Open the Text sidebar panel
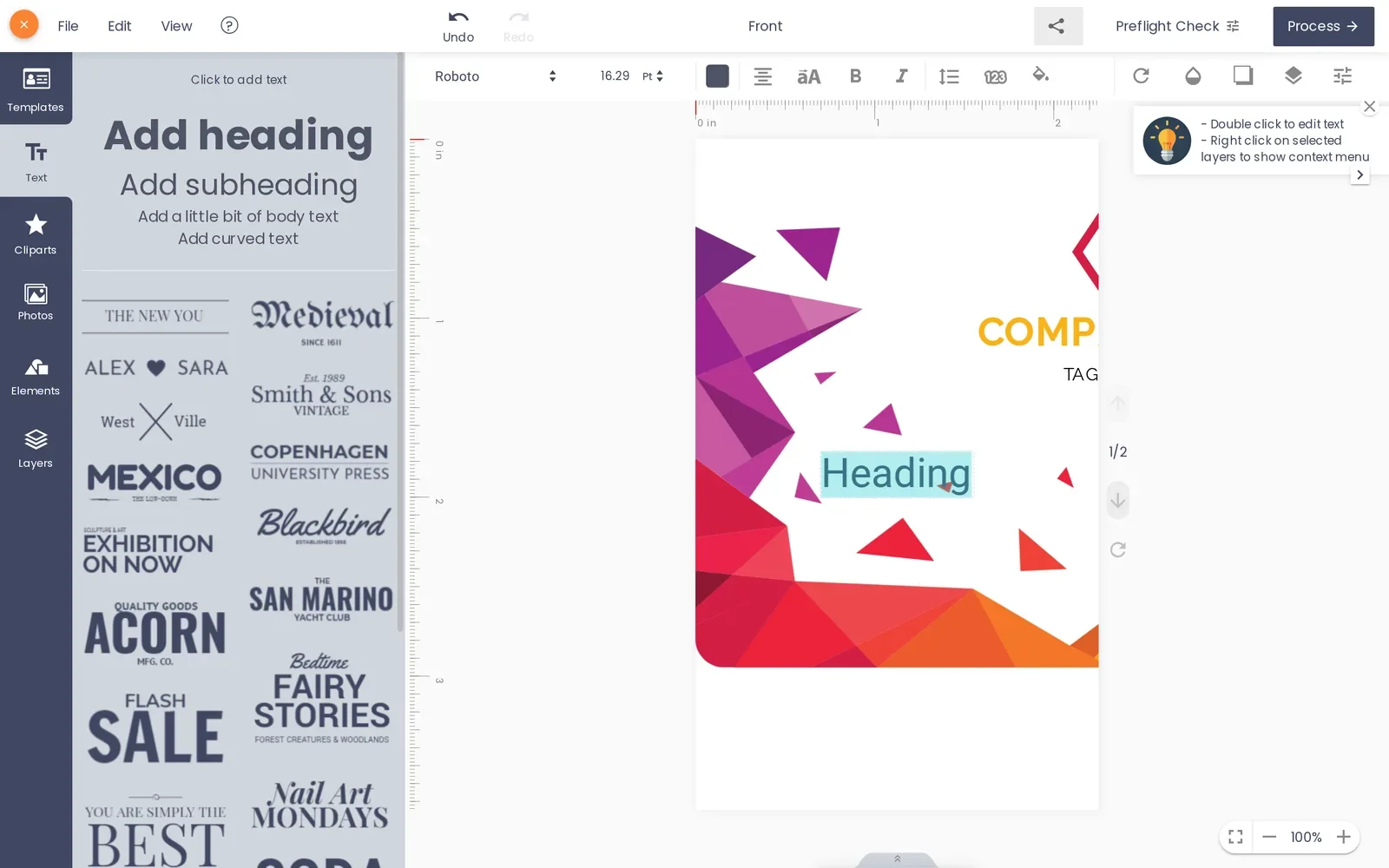 36,161
